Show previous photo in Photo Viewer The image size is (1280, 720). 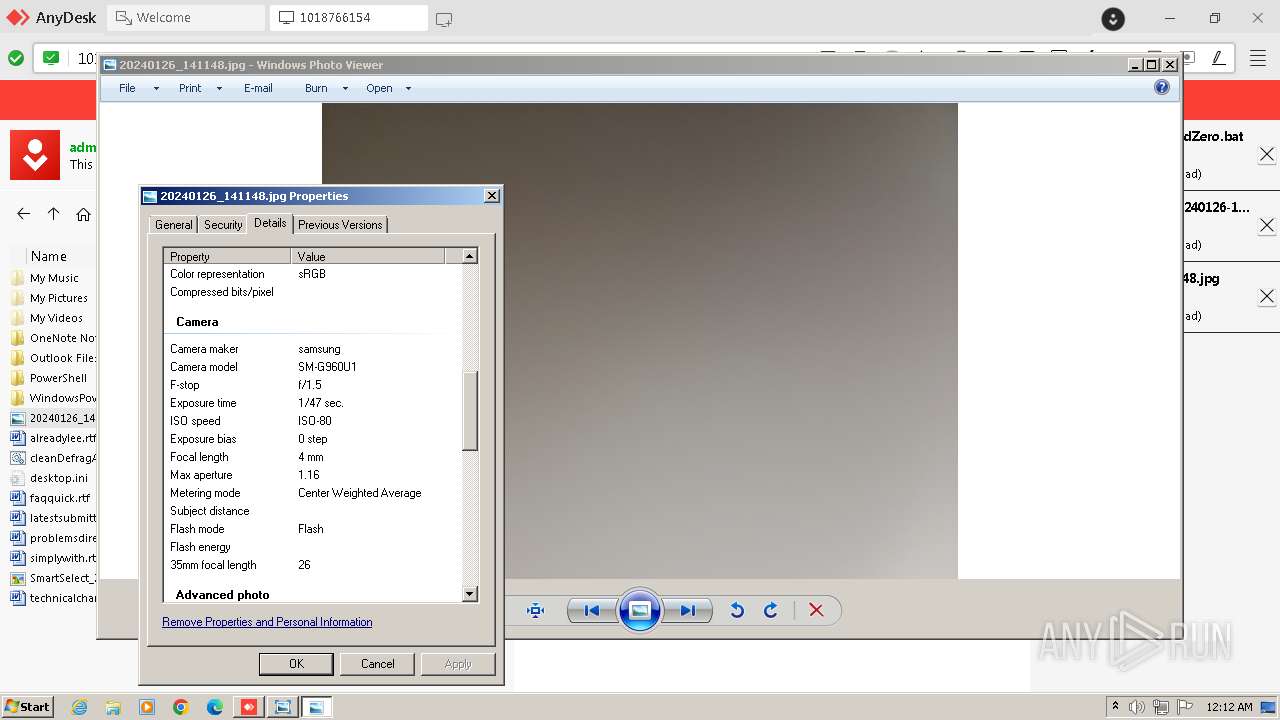(x=592, y=610)
